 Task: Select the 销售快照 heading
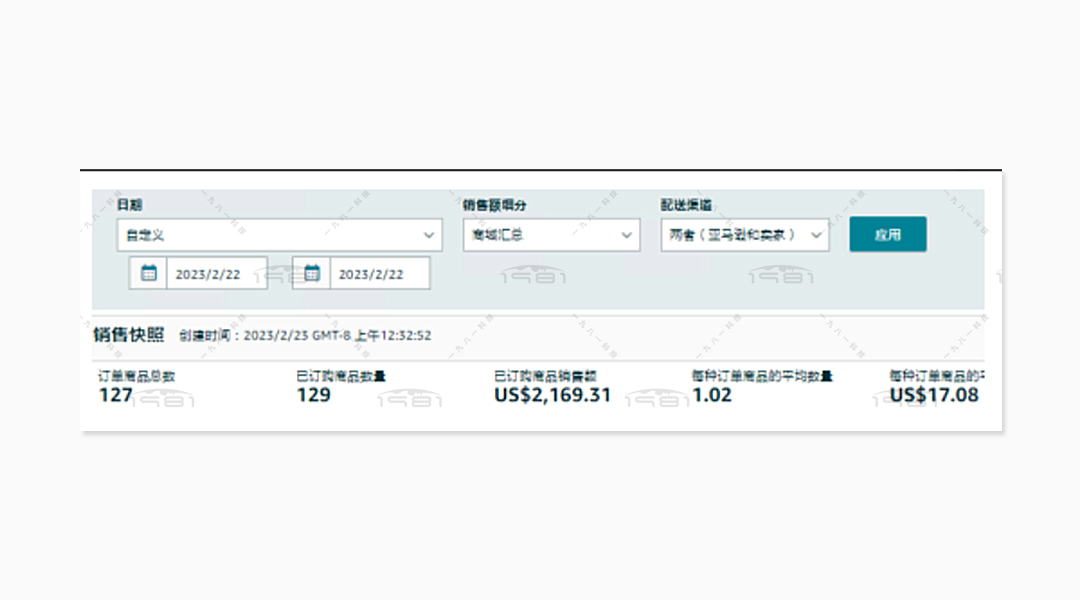(129, 335)
